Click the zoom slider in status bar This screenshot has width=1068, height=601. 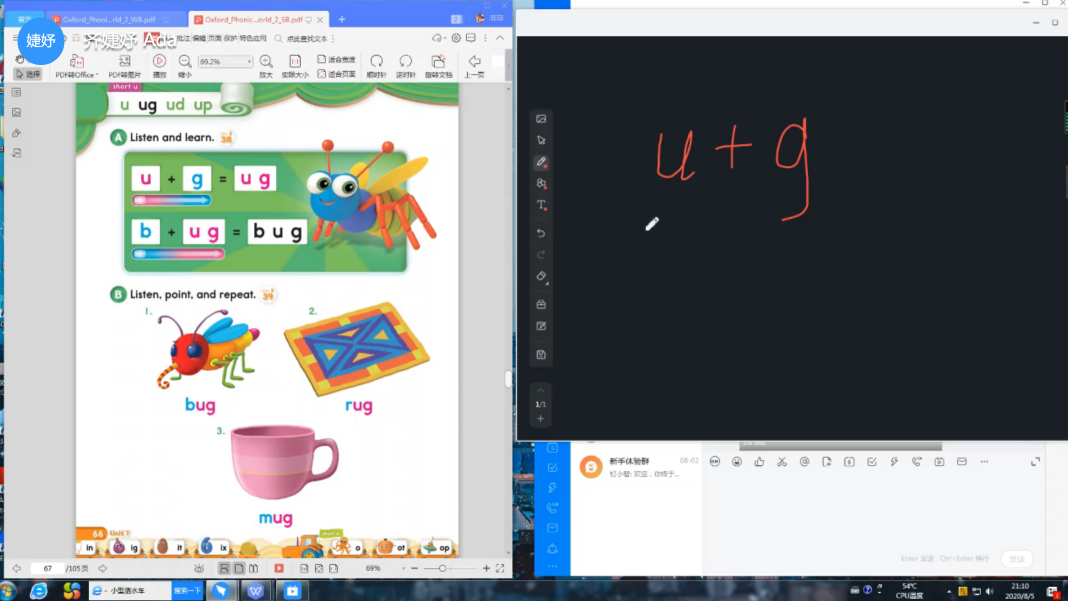(443, 568)
